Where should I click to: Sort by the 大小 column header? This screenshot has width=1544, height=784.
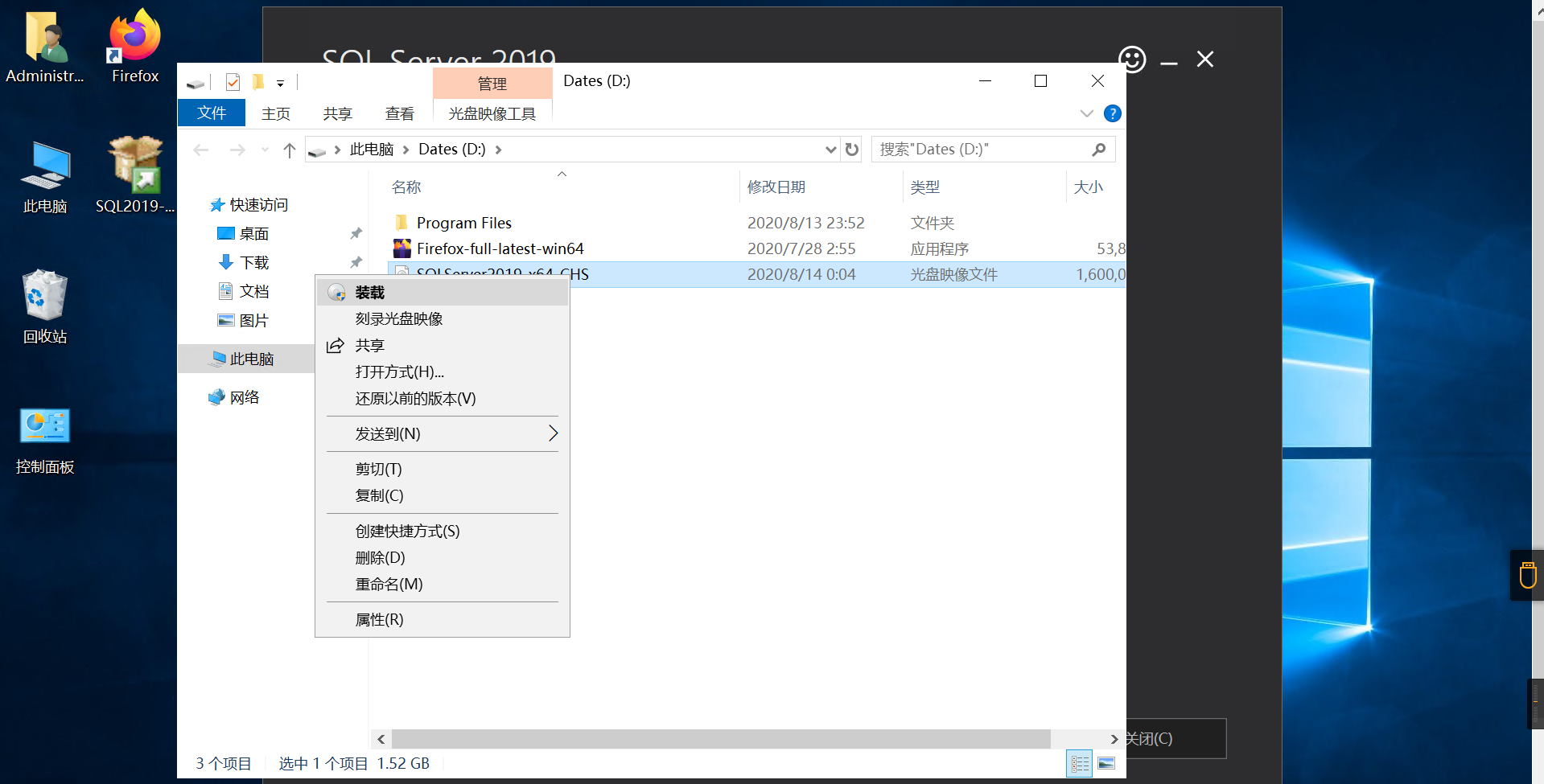click(x=1089, y=187)
